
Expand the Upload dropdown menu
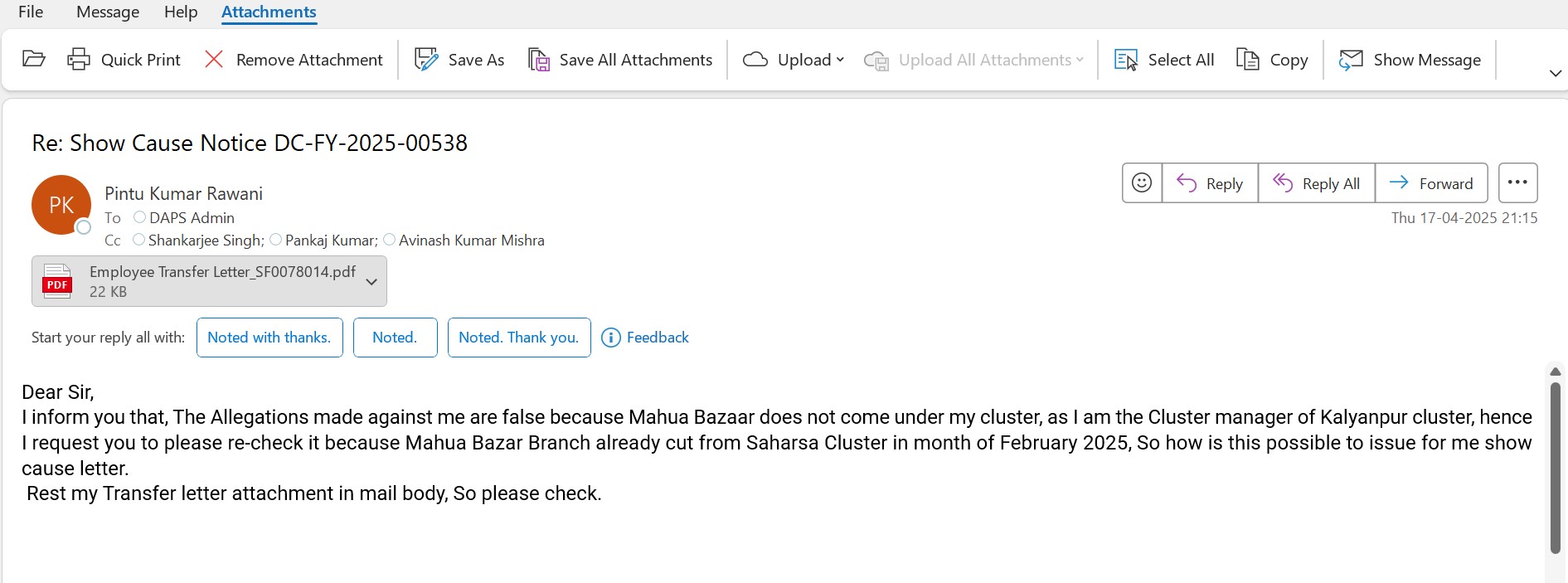[840, 60]
